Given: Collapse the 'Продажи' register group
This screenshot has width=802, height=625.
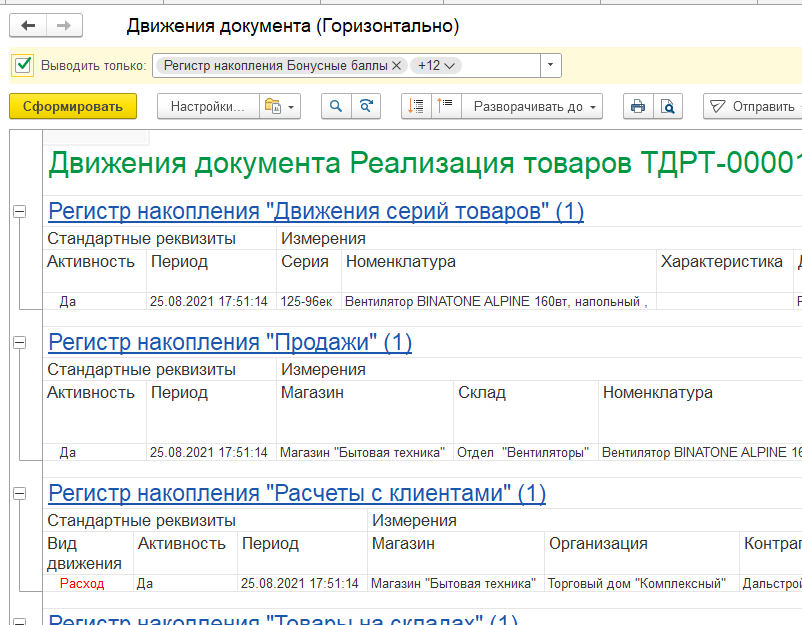Looking at the screenshot, I should click(x=19, y=342).
